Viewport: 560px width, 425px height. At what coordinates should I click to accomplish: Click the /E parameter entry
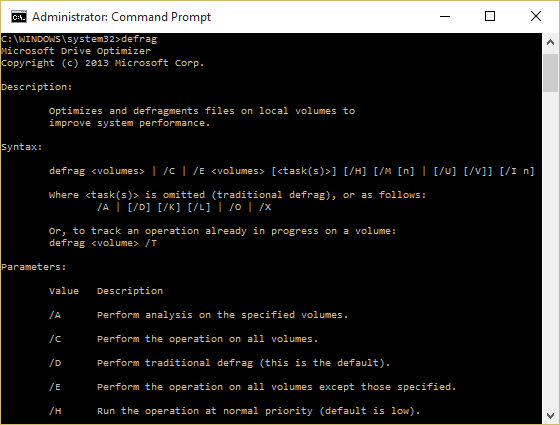click(x=252, y=387)
